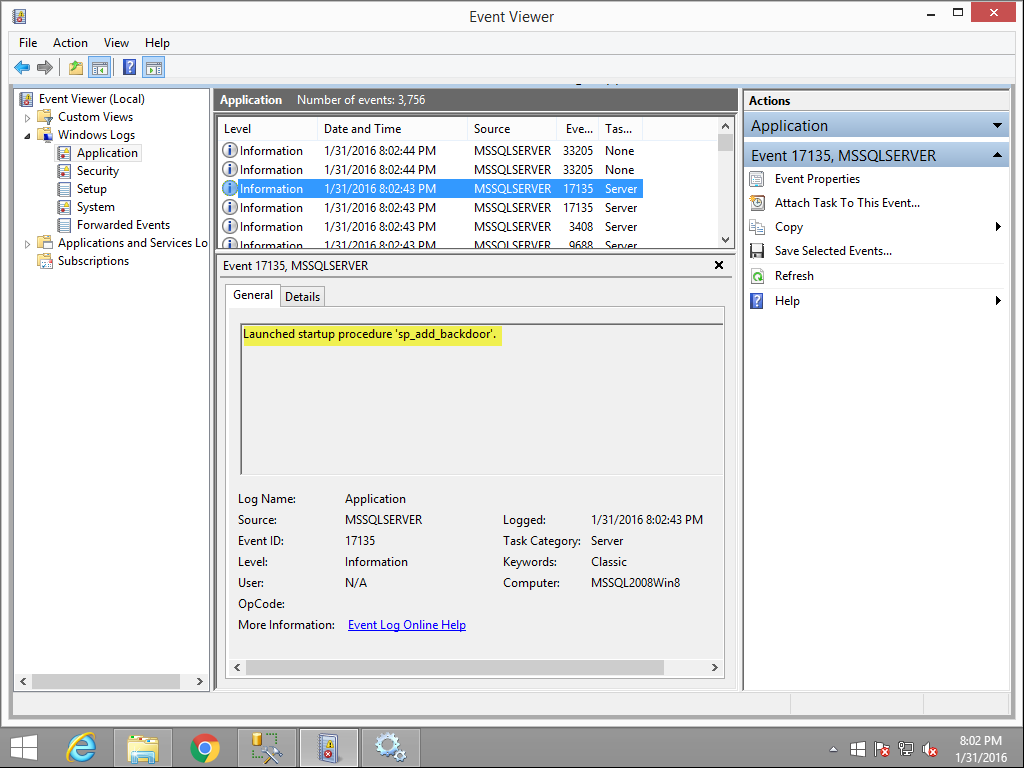Click the Action Center flag tray icon
Image resolution: width=1024 pixels, height=768 pixels.
tap(882, 749)
